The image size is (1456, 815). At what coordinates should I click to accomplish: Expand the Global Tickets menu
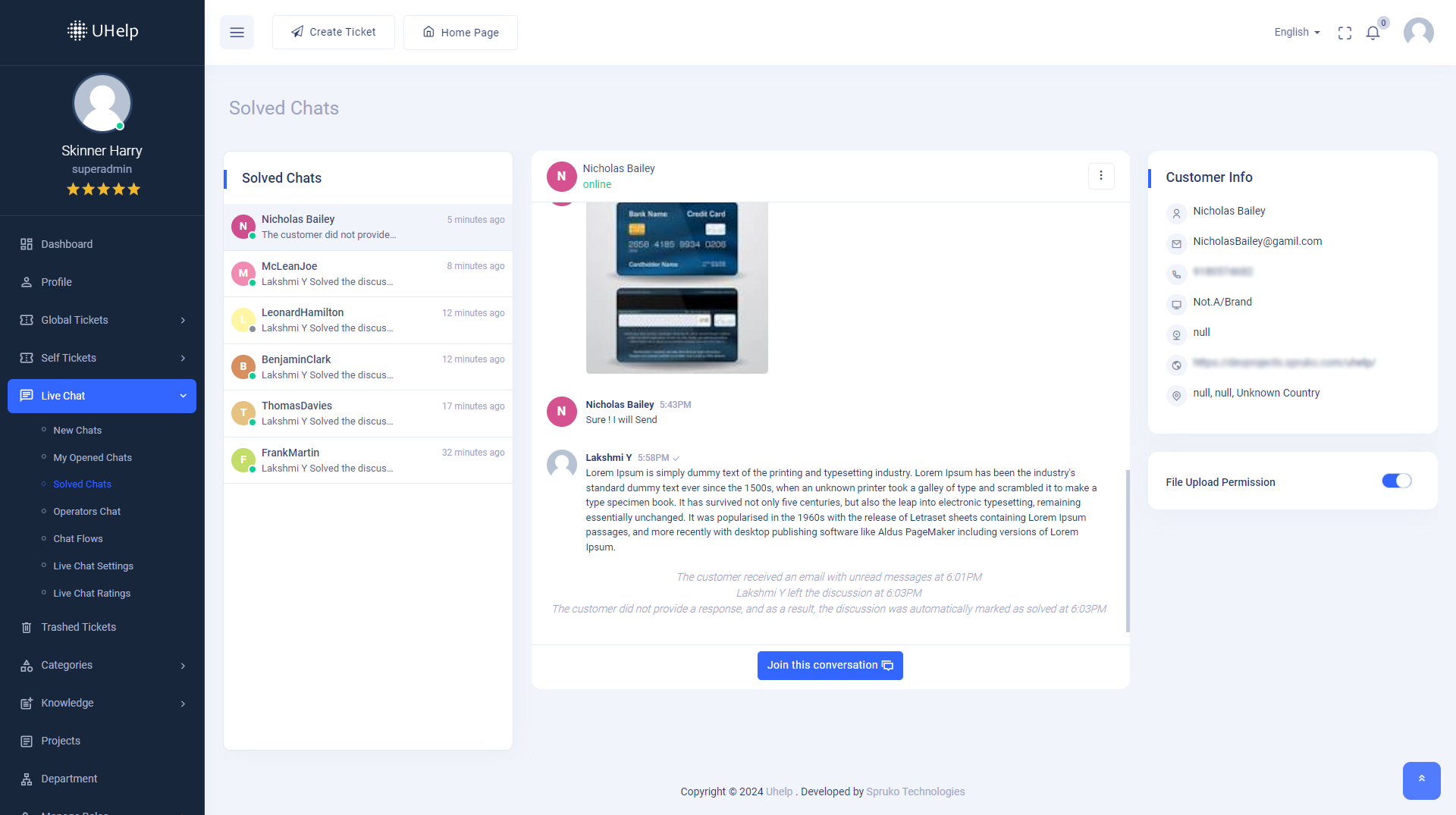[102, 320]
